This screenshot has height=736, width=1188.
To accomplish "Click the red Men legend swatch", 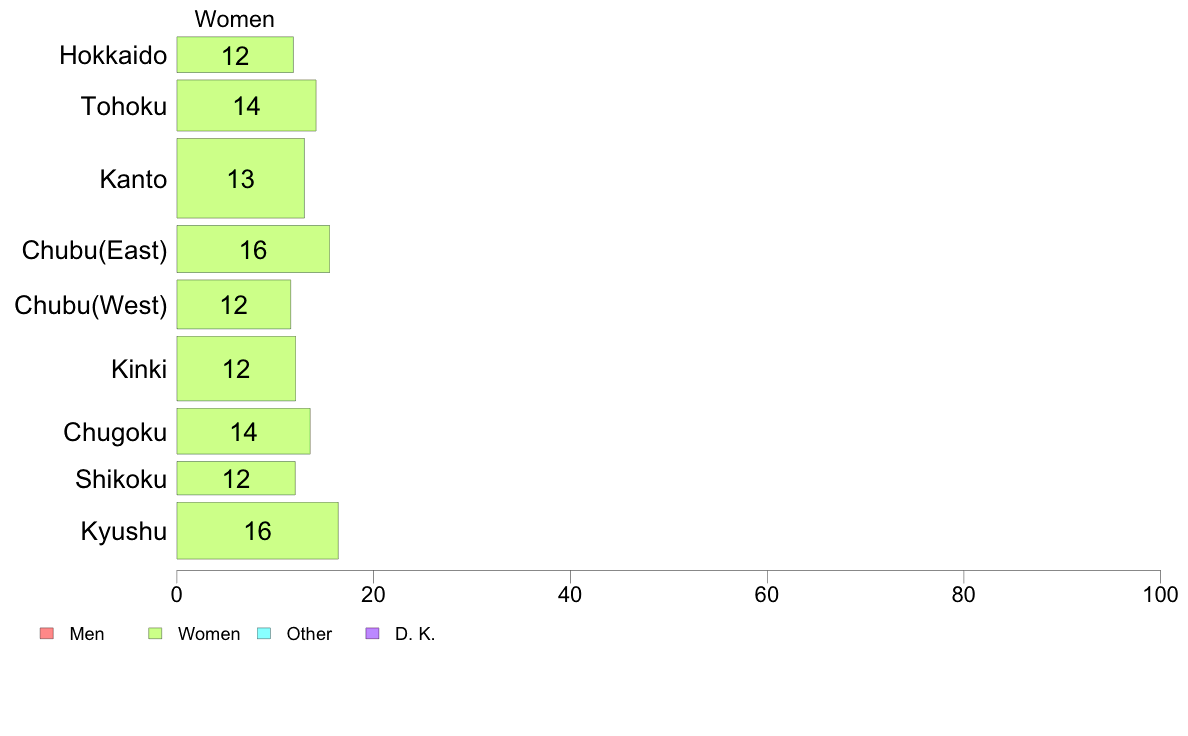I will 47,633.
